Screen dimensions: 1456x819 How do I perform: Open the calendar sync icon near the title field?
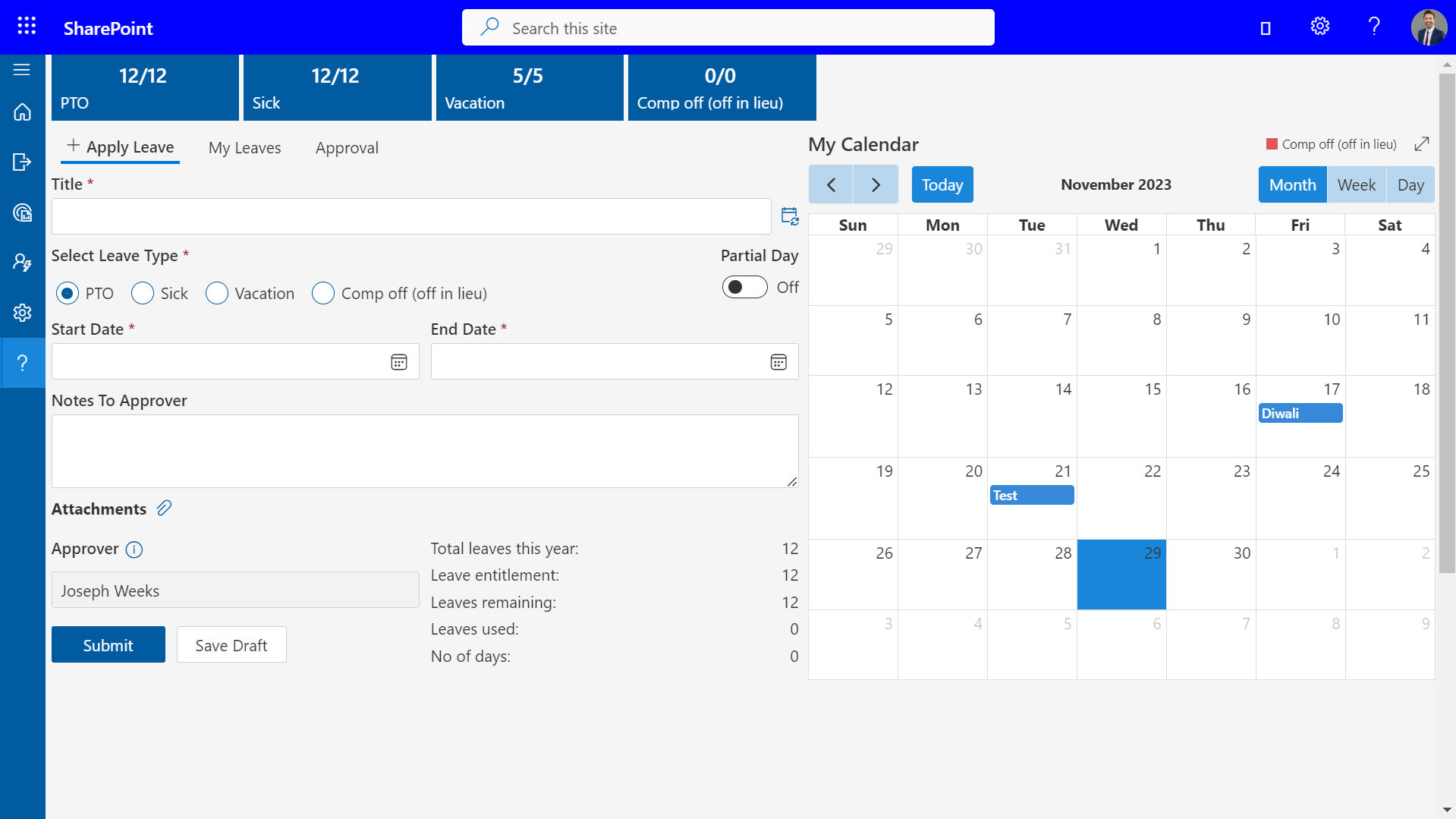point(789,216)
